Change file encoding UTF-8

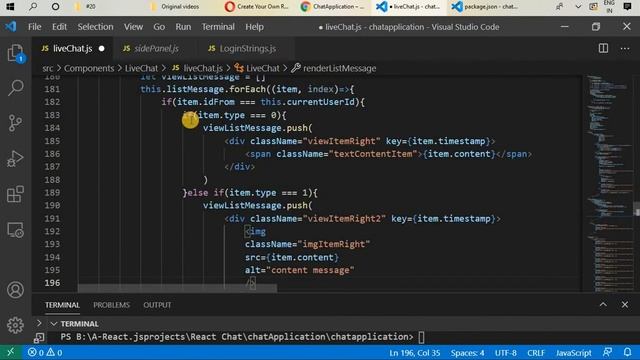tap(506, 353)
